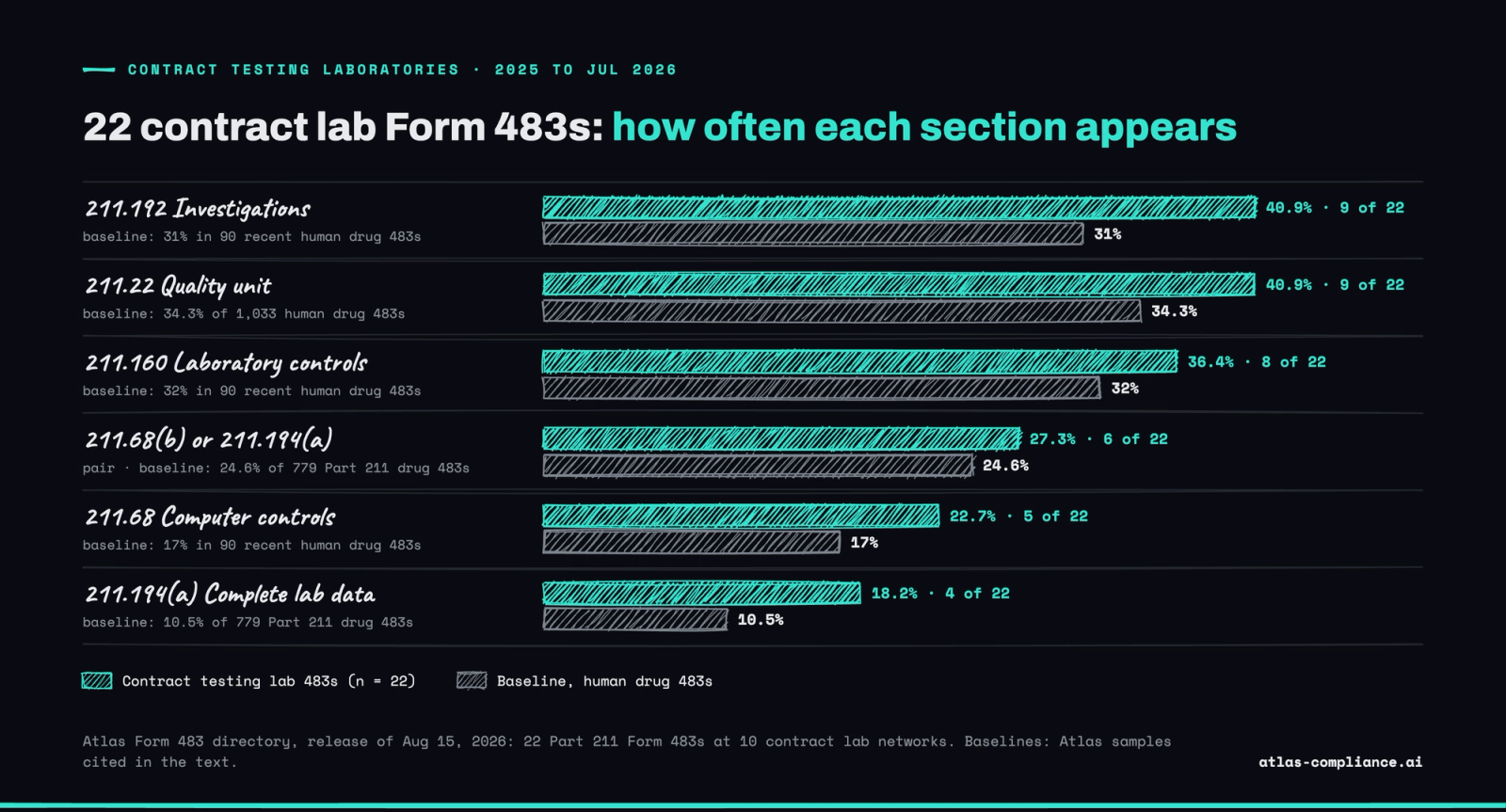Select the 31% gray baseline bar
Image resolution: width=1506 pixels, height=812 pixels.
813,233
